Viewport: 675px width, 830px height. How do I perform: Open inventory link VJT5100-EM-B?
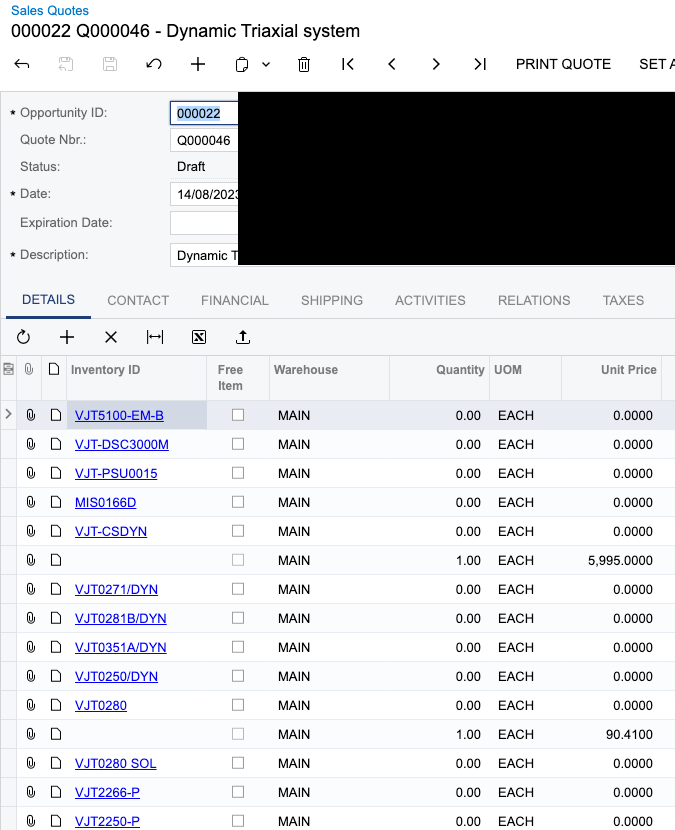[119, 416]
